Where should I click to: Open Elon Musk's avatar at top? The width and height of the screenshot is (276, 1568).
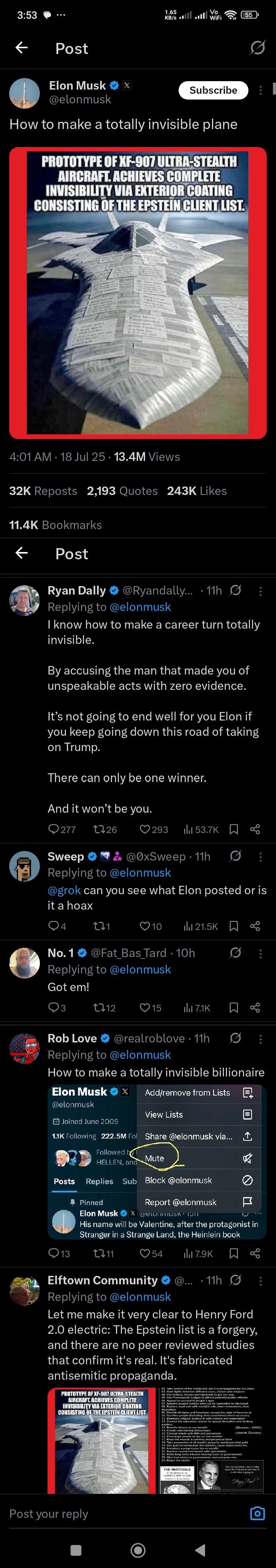(x=25, y=93)
